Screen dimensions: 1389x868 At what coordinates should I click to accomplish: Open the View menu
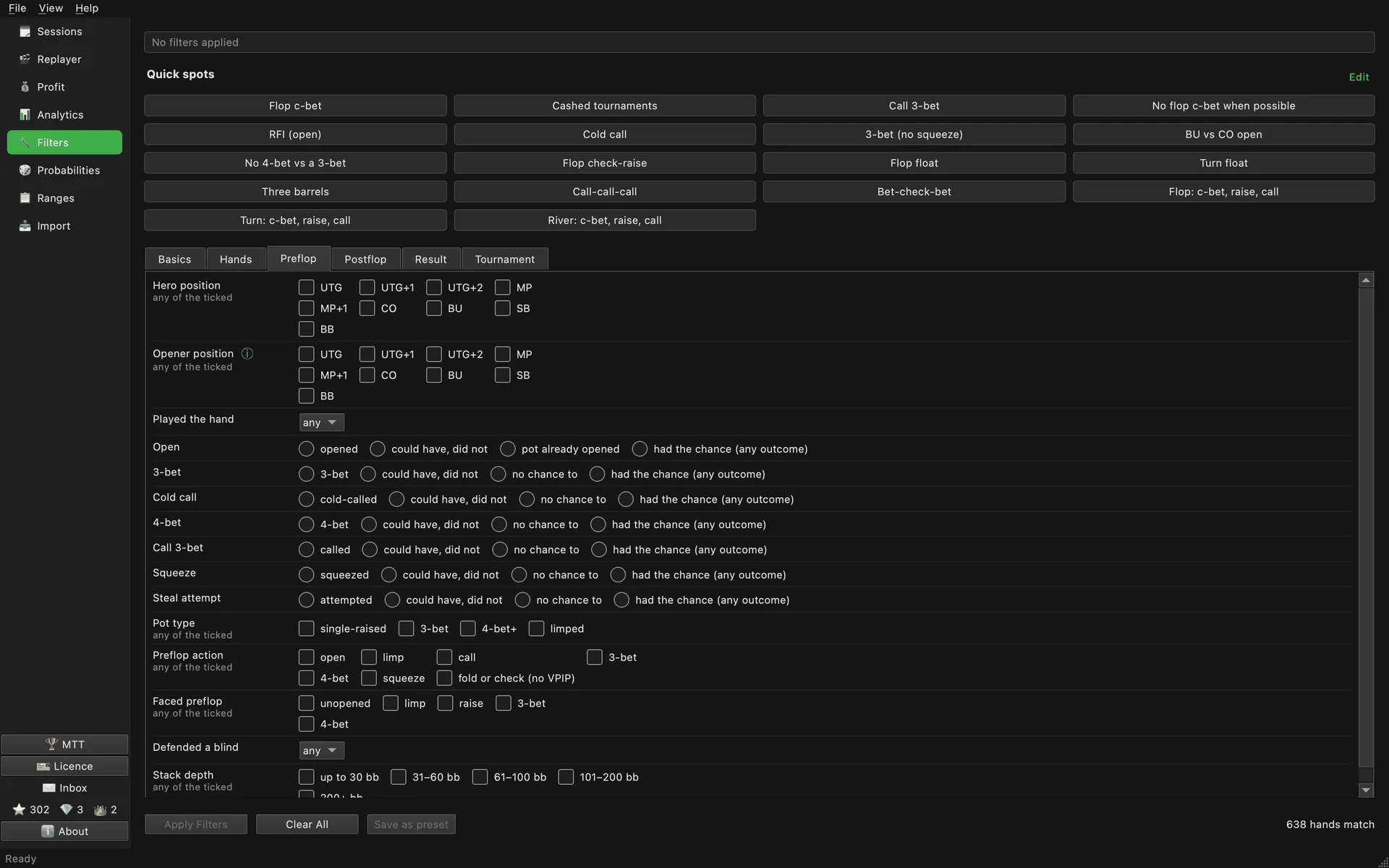pos(51,8)
